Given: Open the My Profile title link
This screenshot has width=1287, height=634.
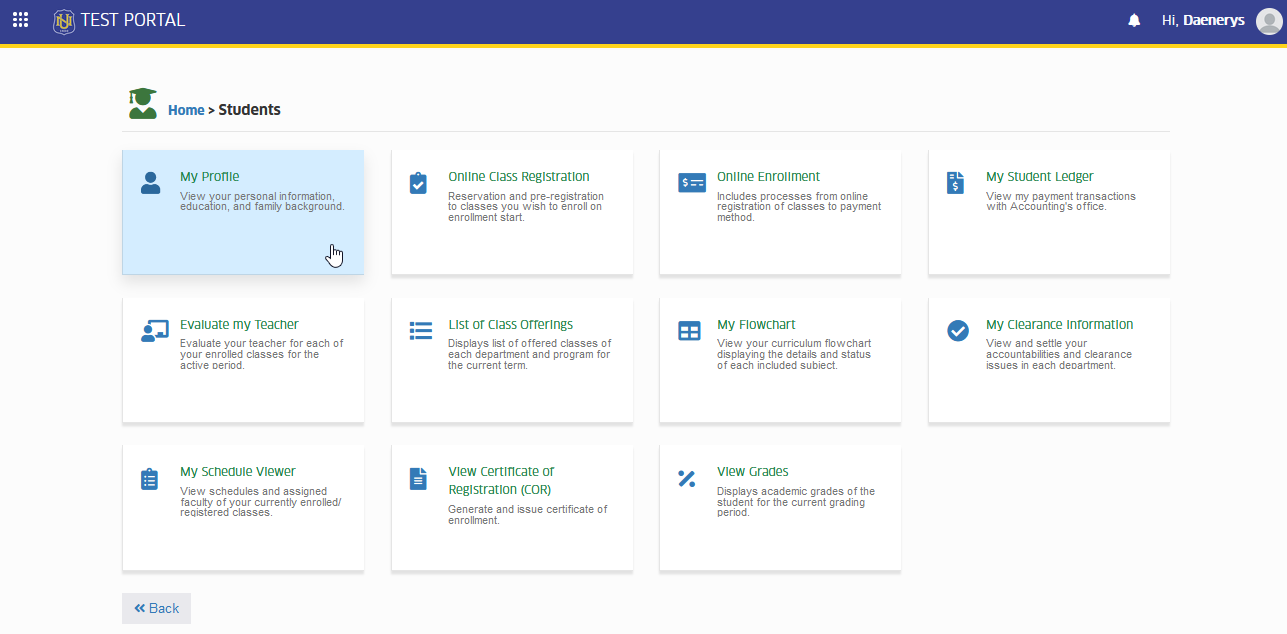Looking at the screenshot, I should pos(210,177).
